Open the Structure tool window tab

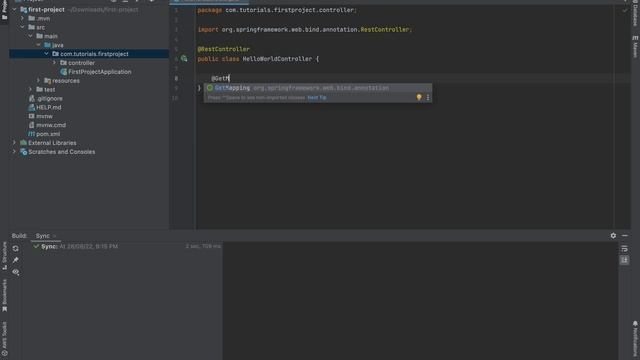tap(4, 256)
